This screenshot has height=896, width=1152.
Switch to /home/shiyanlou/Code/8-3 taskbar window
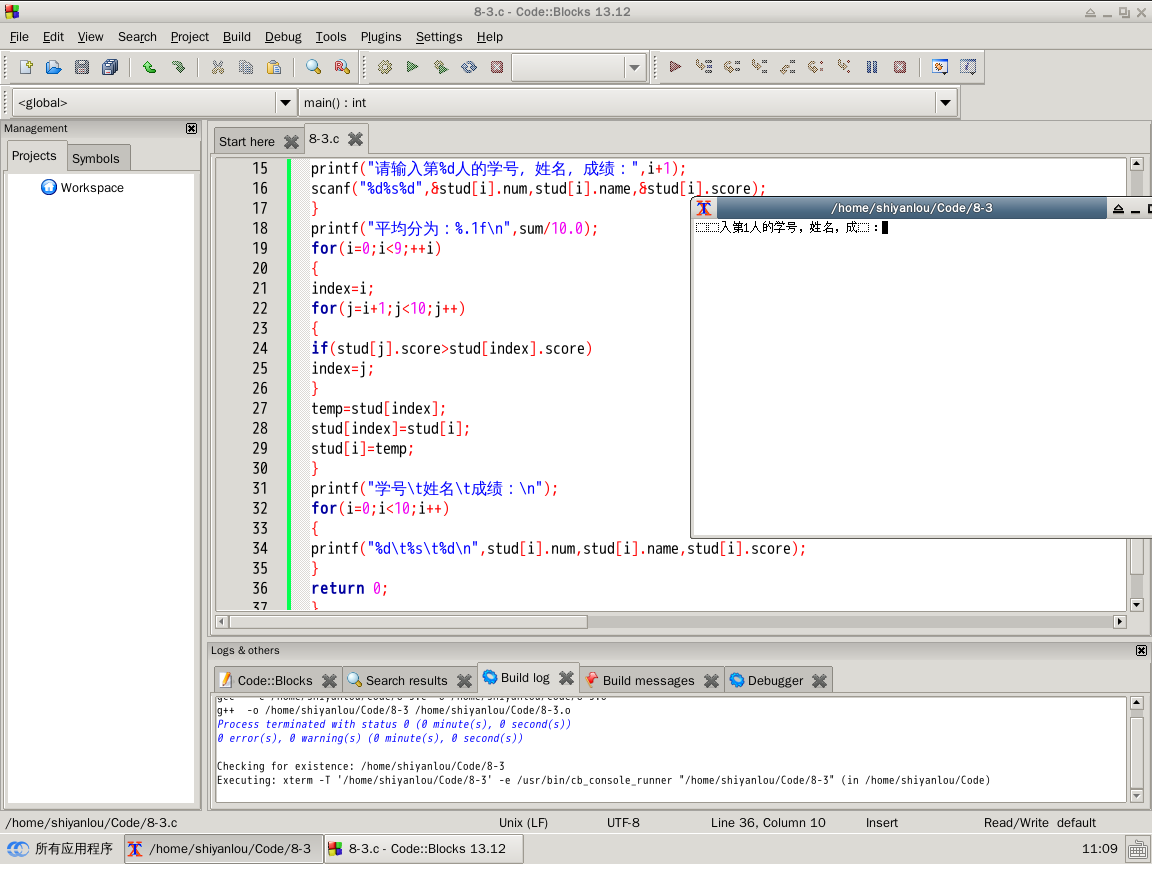point(223,849)
